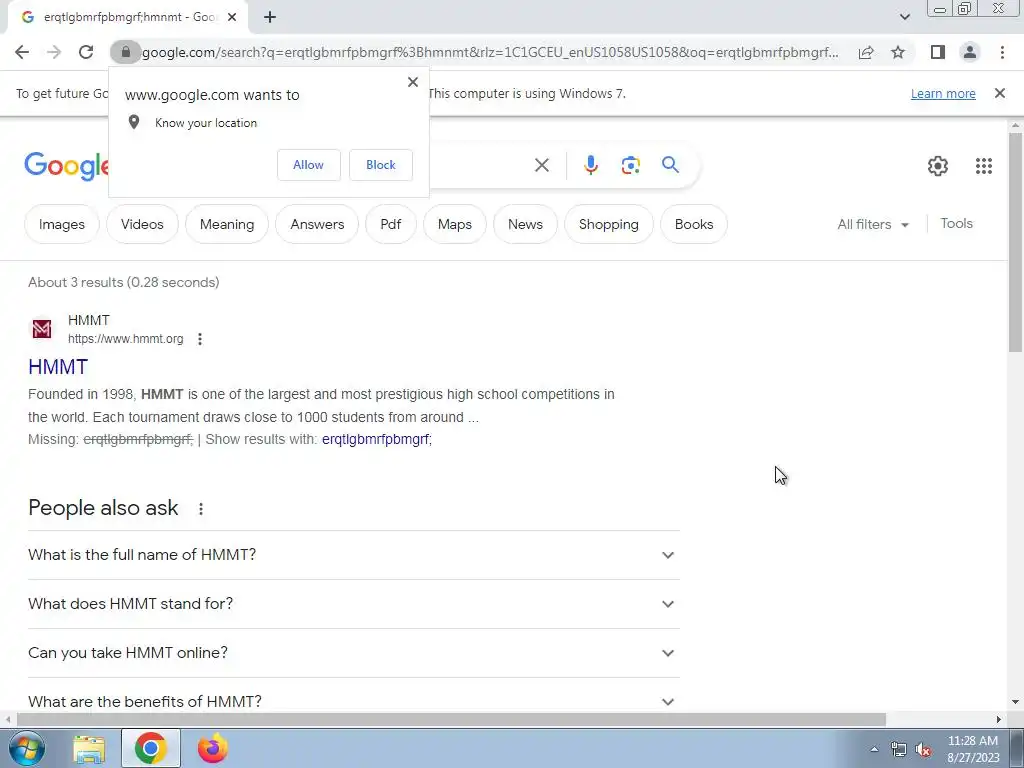Image resolution: width=1024 pixels, height=768 pixels.
Task: Click the vertical scrollbar thumb
Action: (1015, 242)
